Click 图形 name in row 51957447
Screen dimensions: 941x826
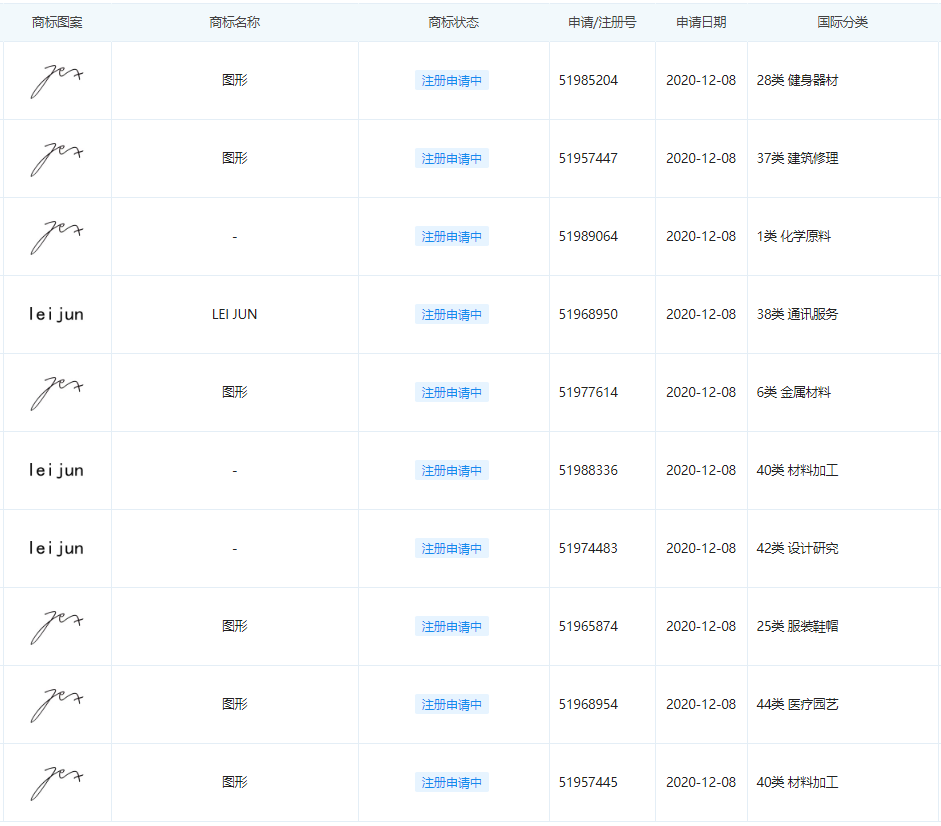point(235,158)
